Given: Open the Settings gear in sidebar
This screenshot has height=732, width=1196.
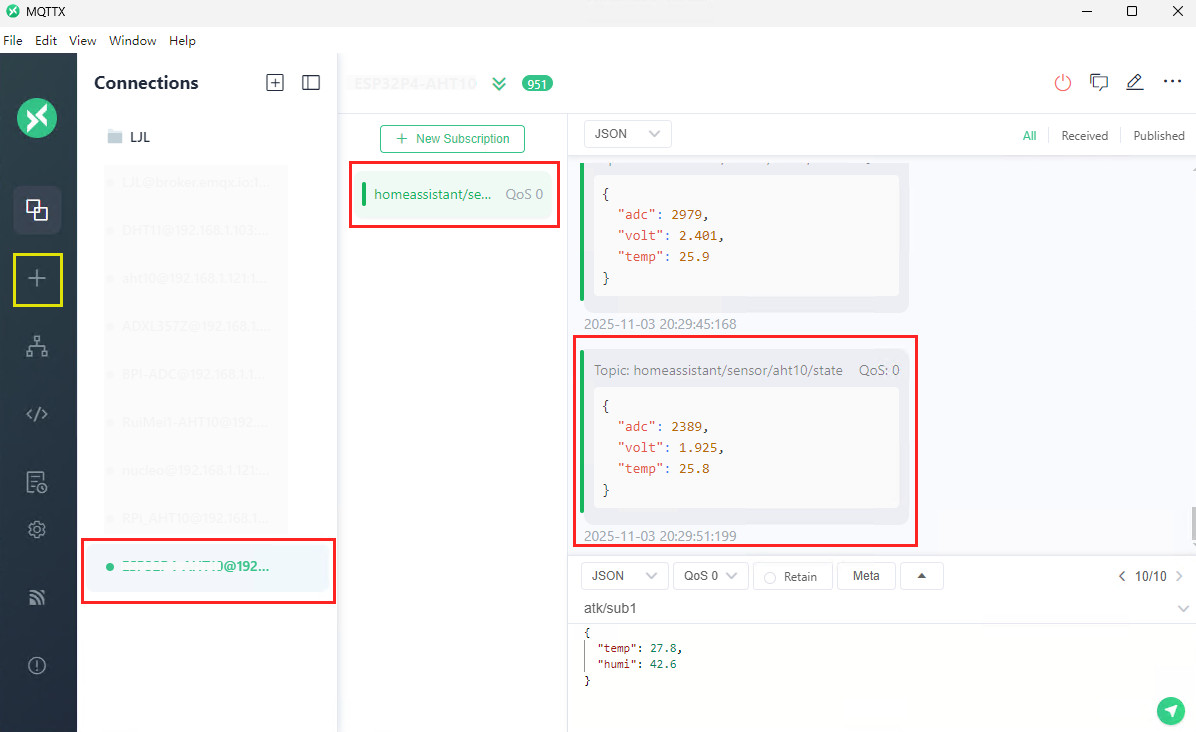Looking at the screenshot, I should 37,529.
